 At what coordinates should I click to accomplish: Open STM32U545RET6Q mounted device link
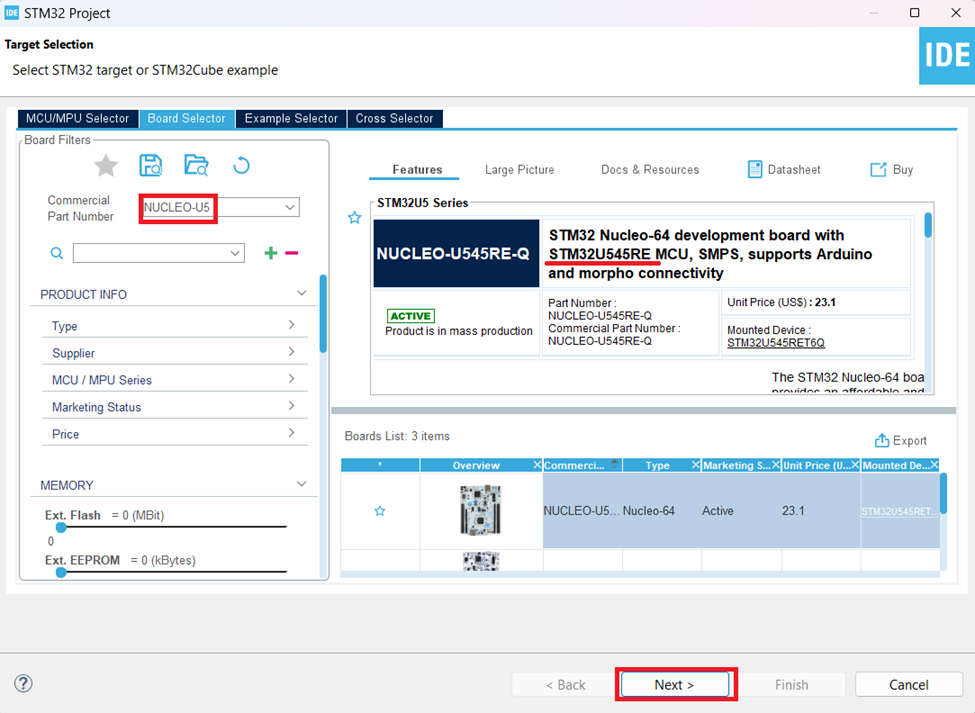tap(775, 343)
